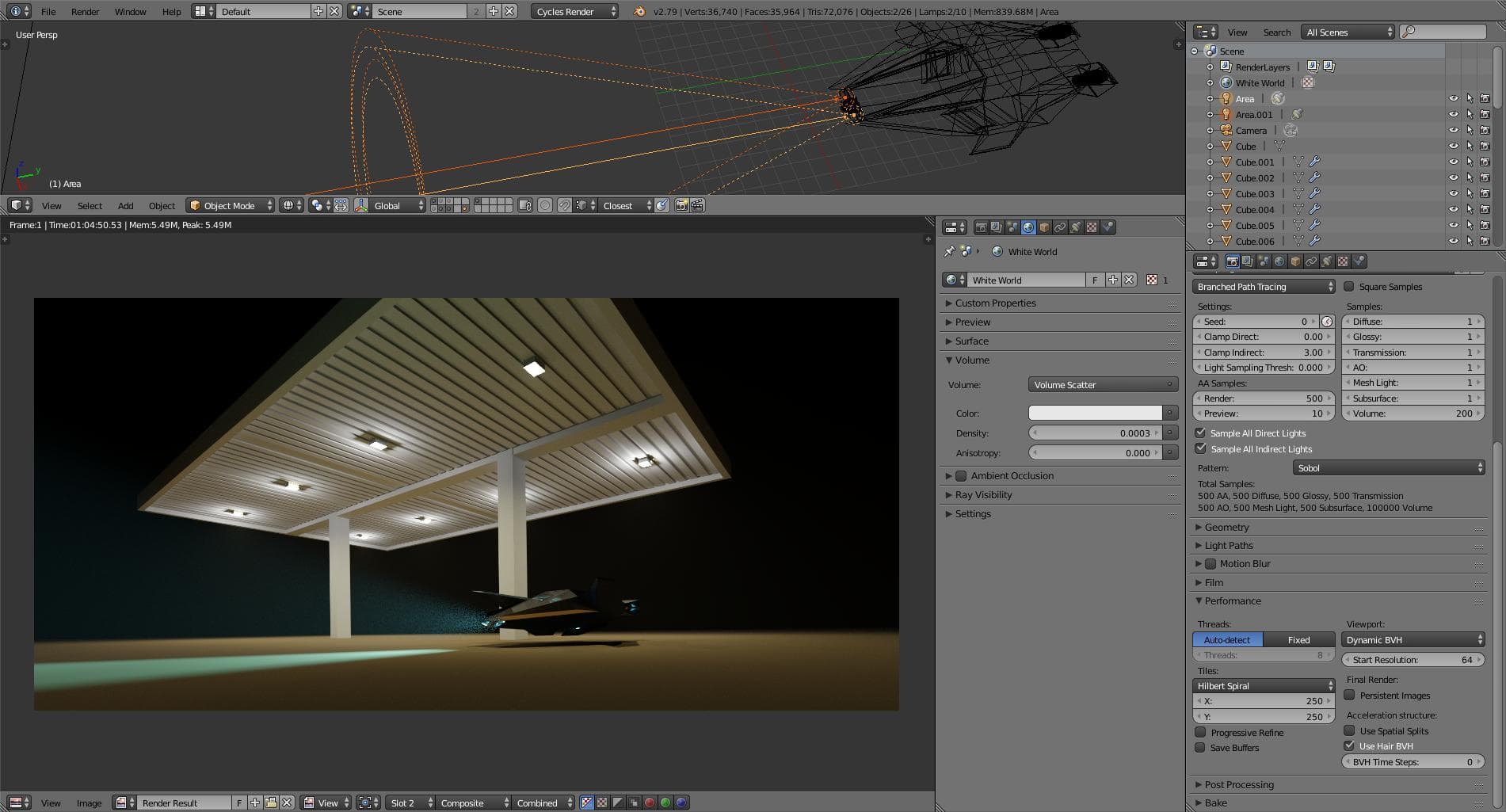Hide the Camera object via eye icon

point(1454,131)
